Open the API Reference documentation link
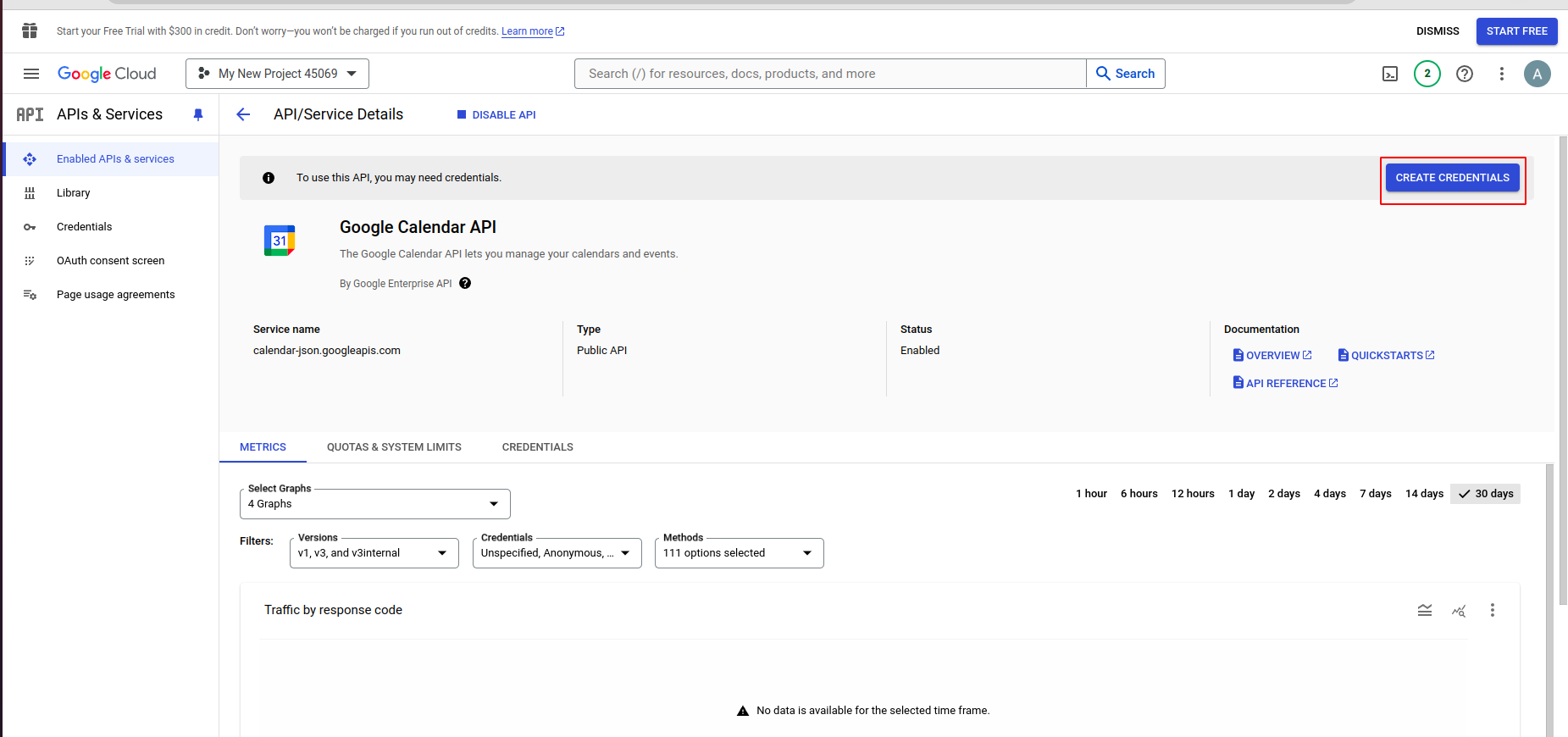1568x737 pixels. [1285, 384]
